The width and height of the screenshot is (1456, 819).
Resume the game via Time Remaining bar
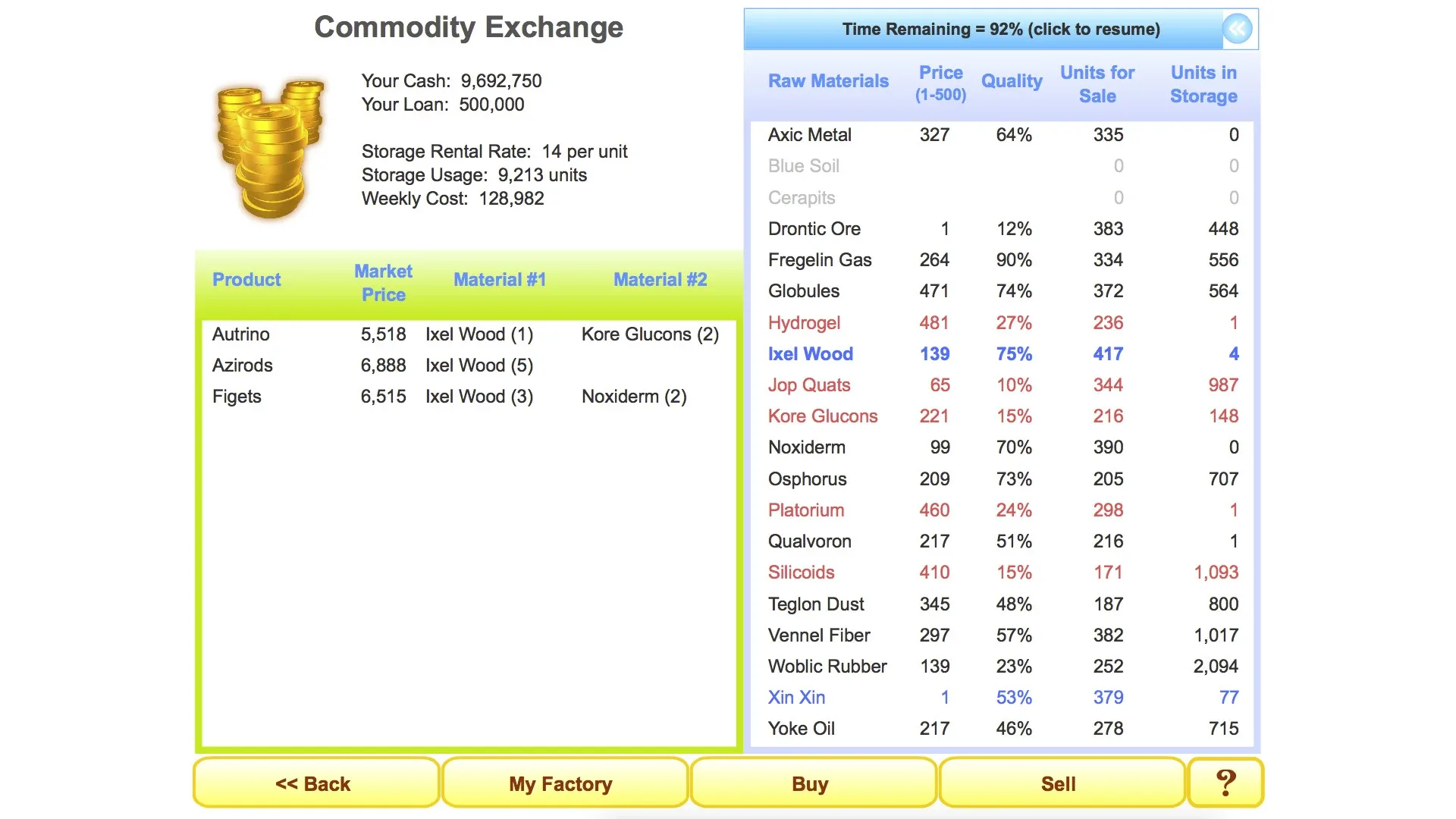coord(999,30)
